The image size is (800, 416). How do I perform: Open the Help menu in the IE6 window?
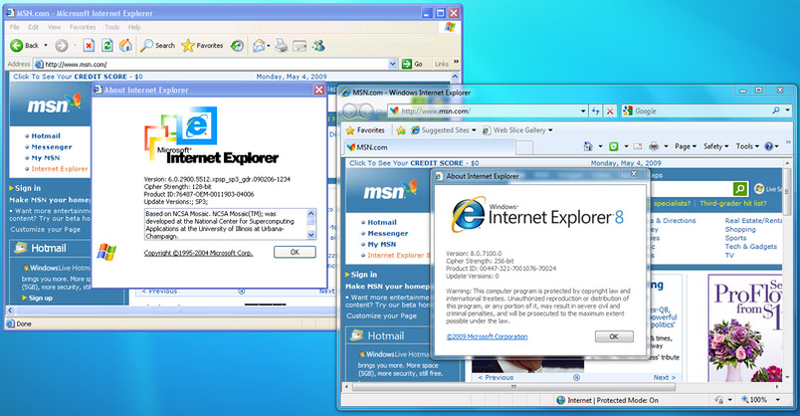point(134,27)
